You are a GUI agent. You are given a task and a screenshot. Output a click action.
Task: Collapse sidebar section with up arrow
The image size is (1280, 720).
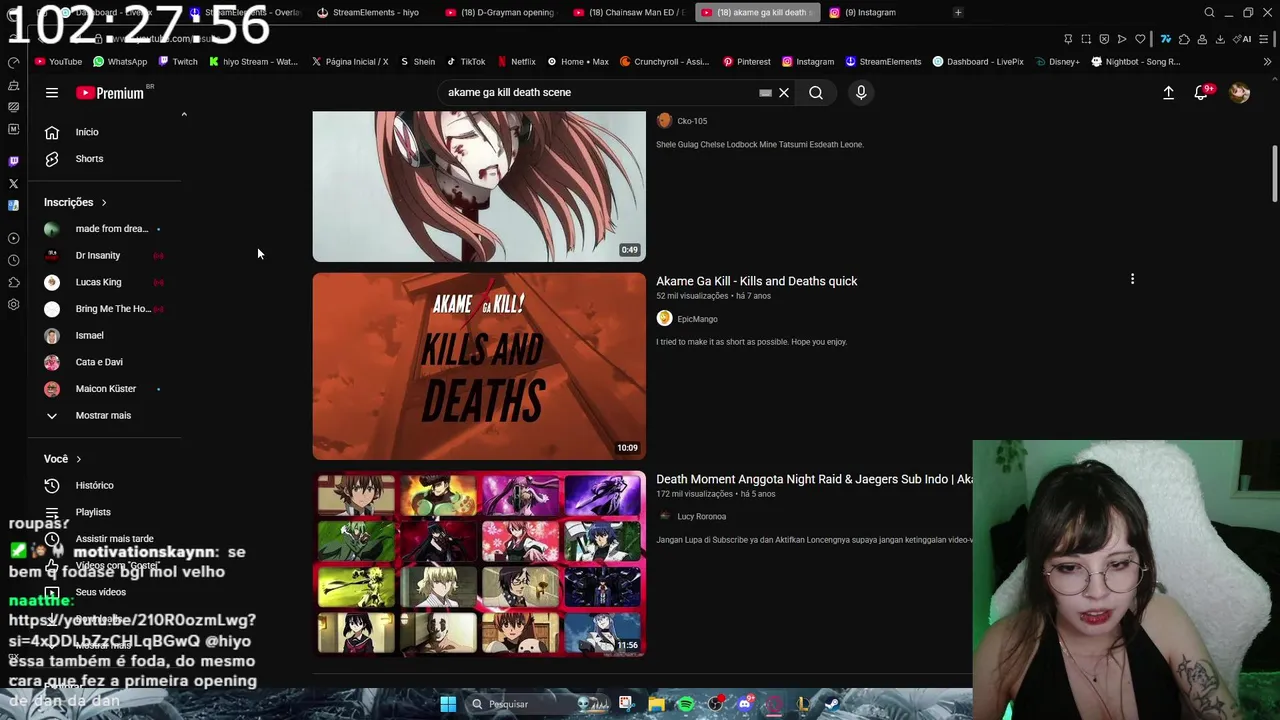(x=184, y=115)
